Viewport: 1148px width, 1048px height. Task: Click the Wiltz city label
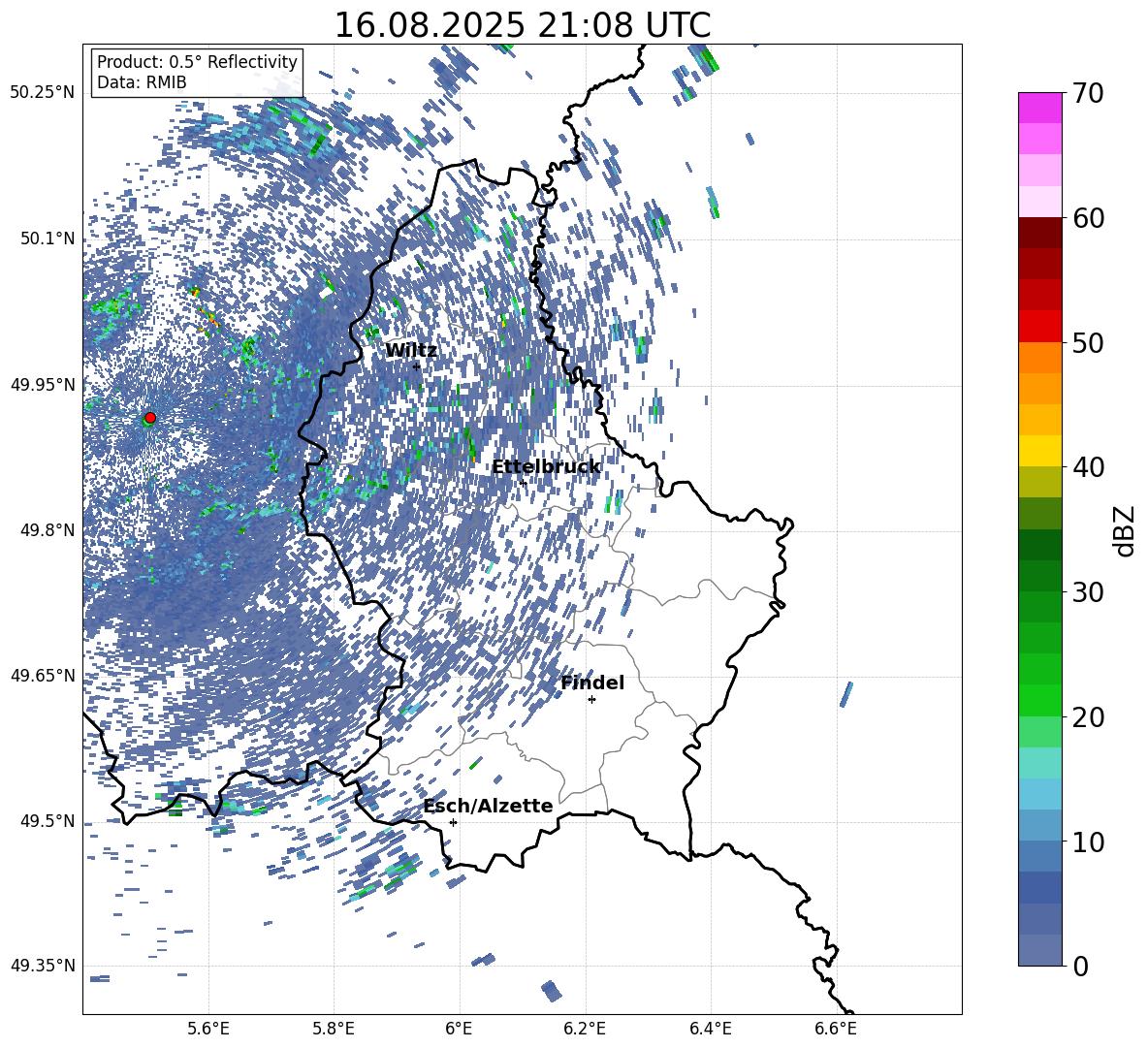411,351
